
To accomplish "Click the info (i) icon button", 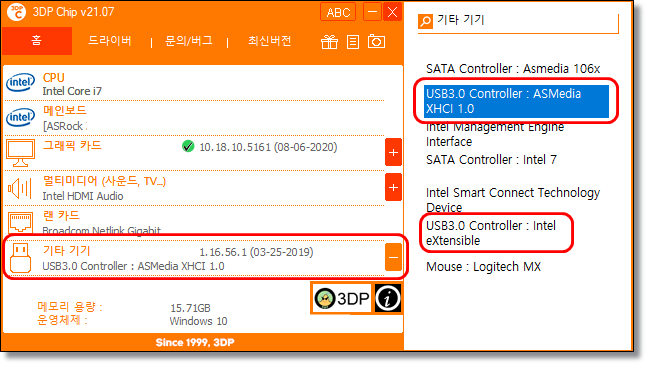I will [388, 298].
